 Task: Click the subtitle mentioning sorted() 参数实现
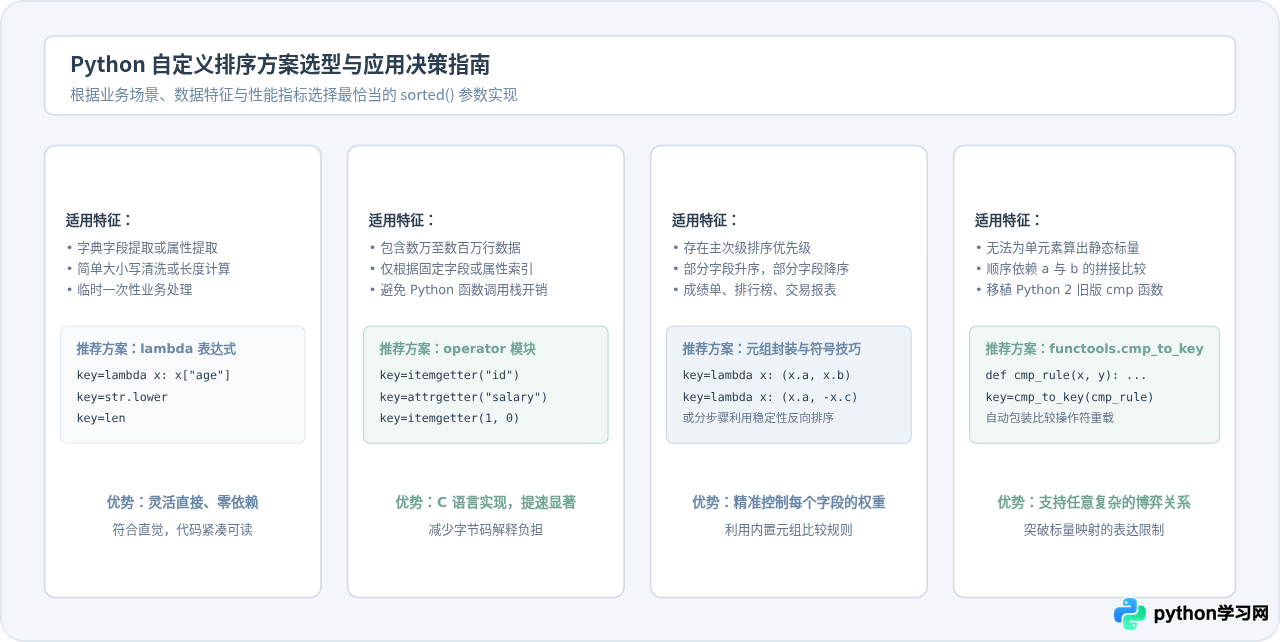(x=293, y=95)
